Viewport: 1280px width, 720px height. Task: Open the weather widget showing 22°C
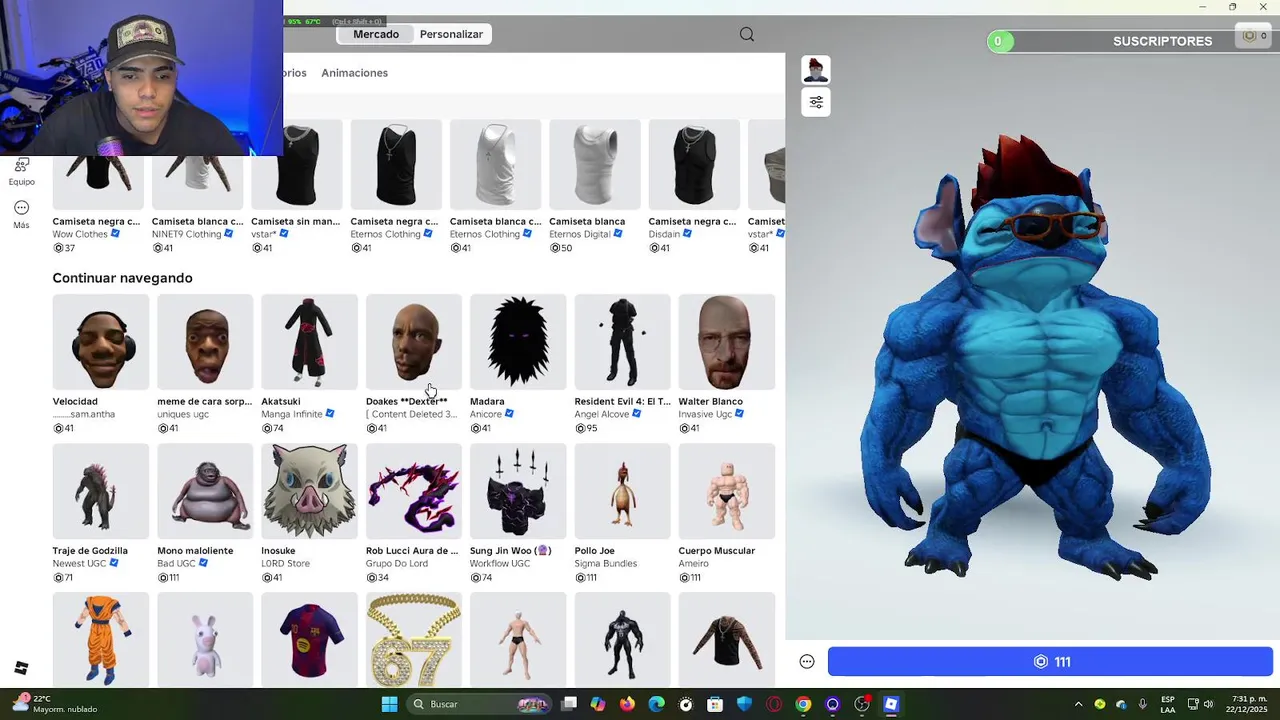click(x=55, y=704)
